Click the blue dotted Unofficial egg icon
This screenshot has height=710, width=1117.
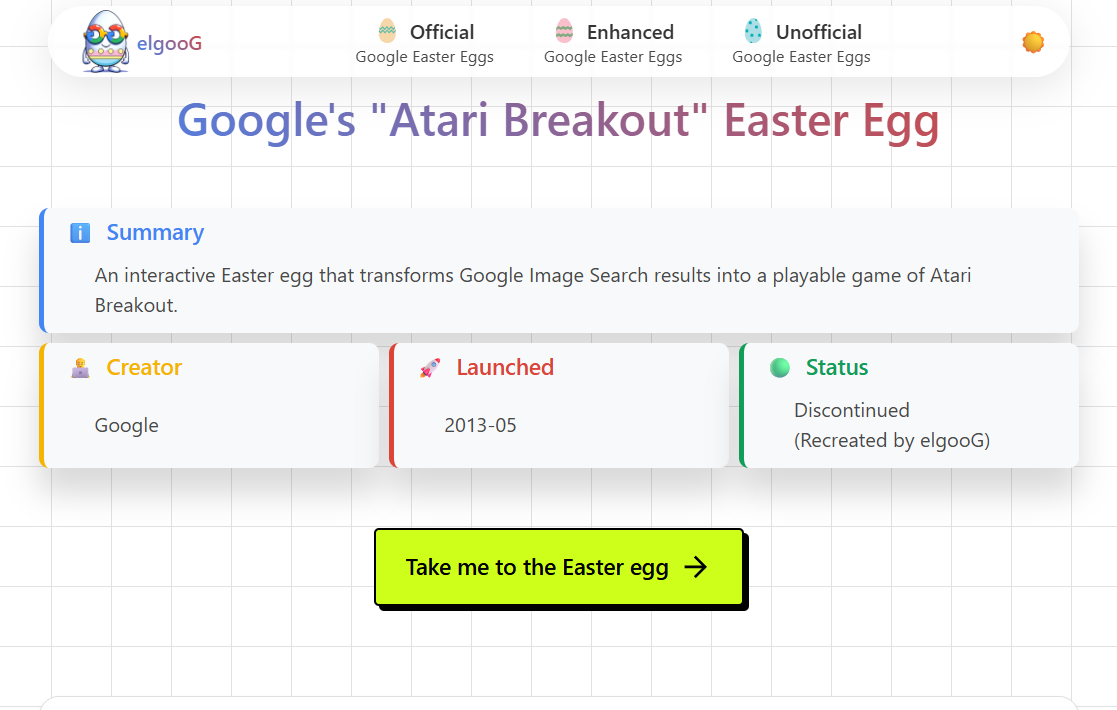coord(753,31)
